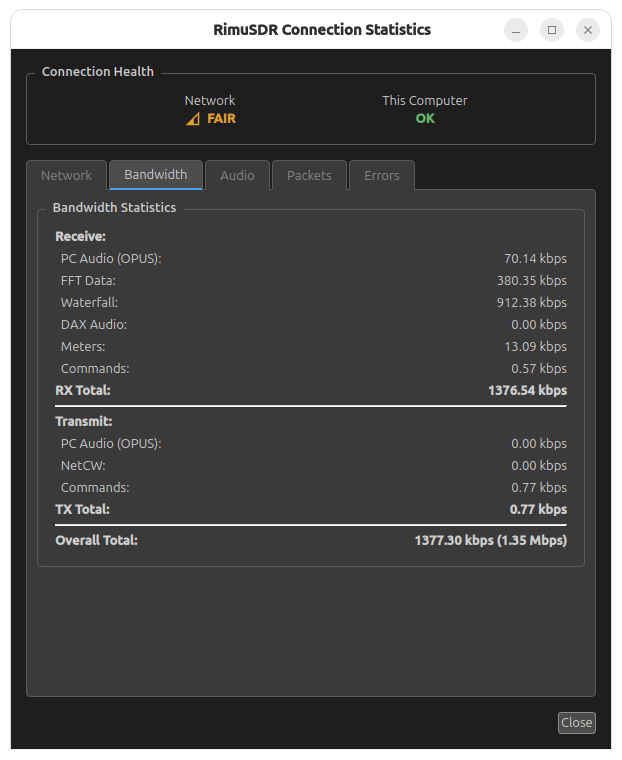The image size is (622, 760).
Task: Open the Audio tab
Action: coord(237,175)
